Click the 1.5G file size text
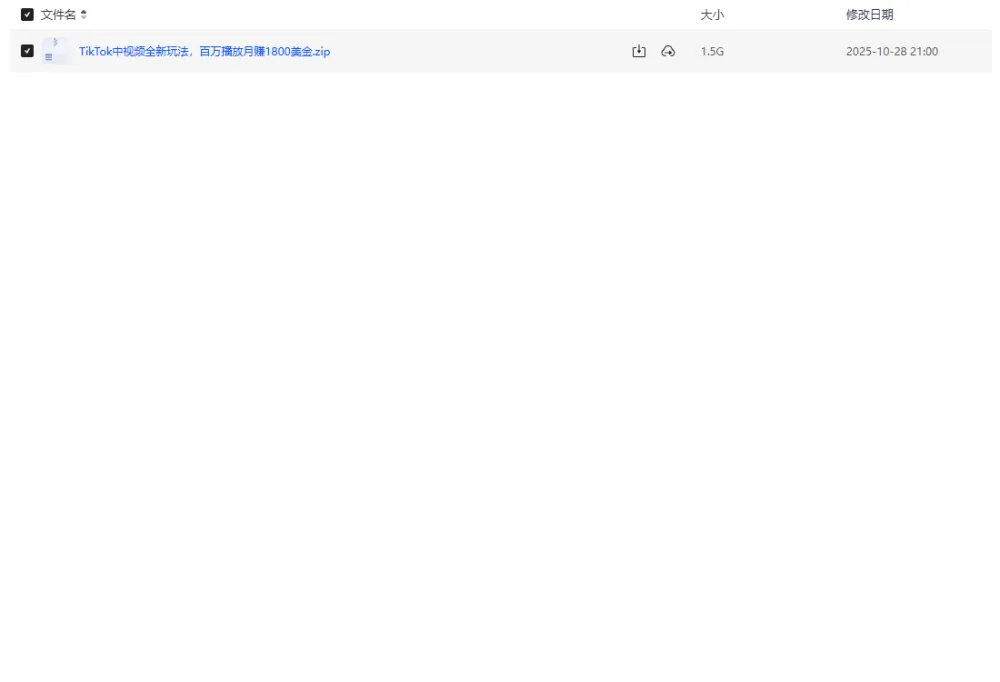Image resolution: width=1000 pixels, height=682 pixels. (711, 51)
